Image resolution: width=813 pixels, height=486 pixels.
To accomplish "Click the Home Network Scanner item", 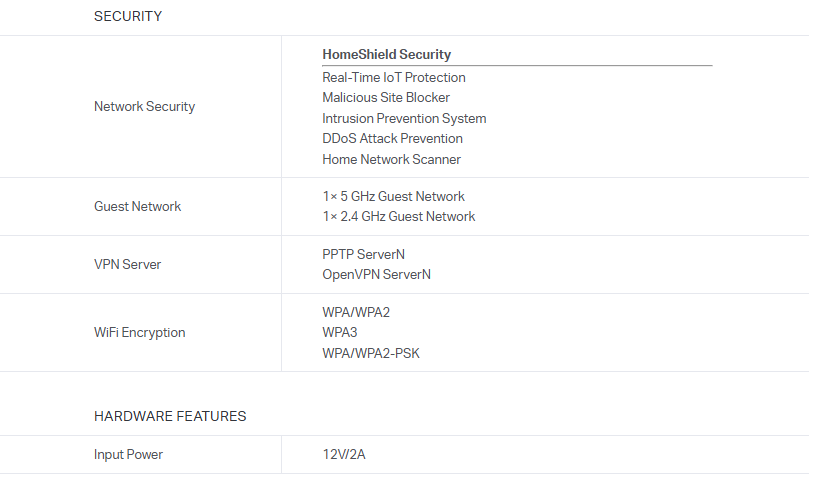I will [x=391, y=159].
